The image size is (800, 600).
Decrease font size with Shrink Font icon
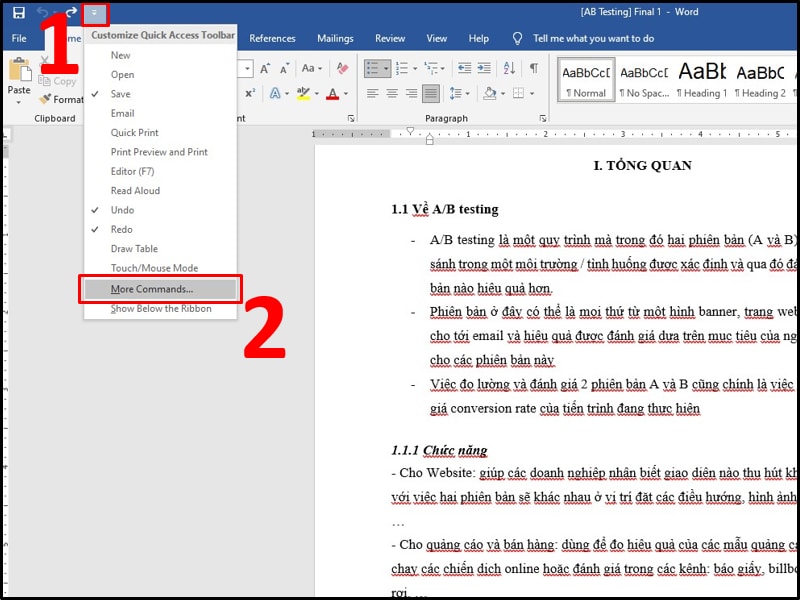click(285, 68)
